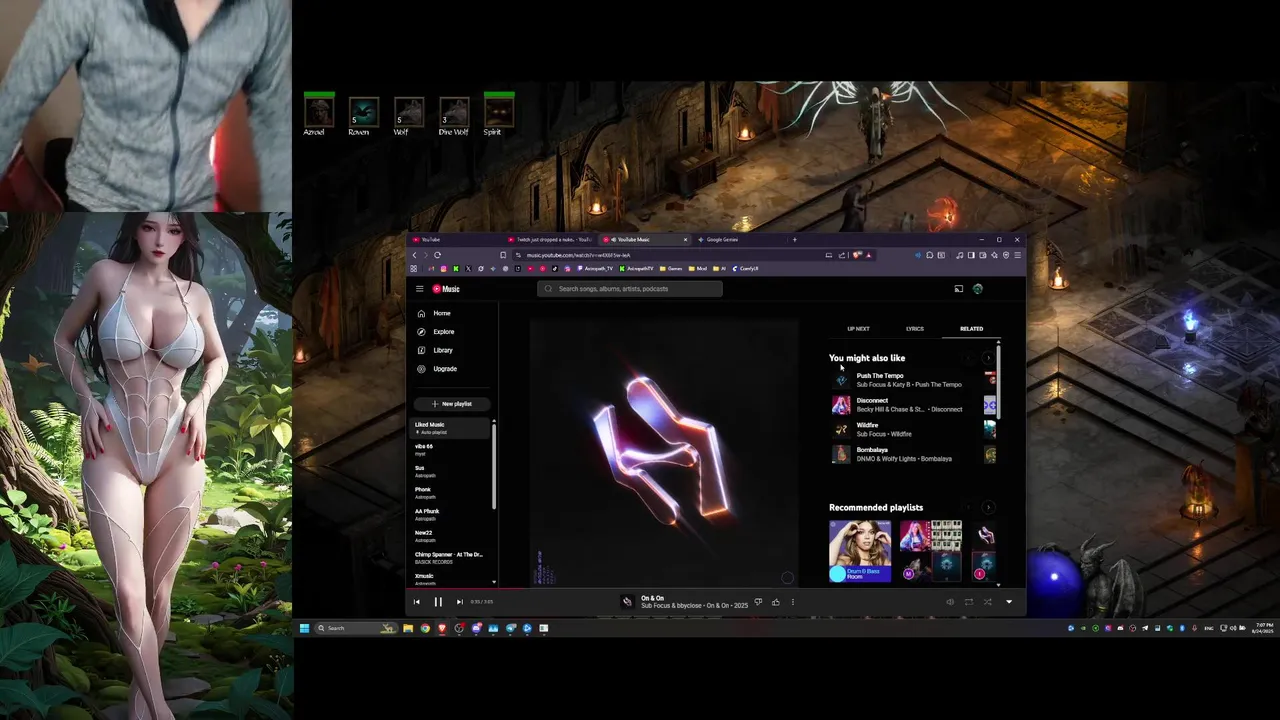Click the song progress bar
This screenshot has height=720, width=1280.
point(716,588)
